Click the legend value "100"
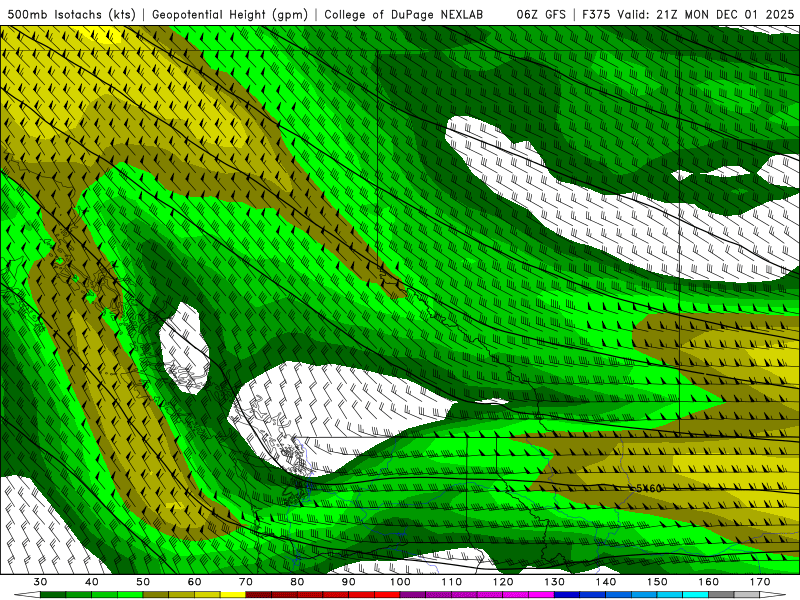This screenshot has width=800, height=600. click(400, 582)
